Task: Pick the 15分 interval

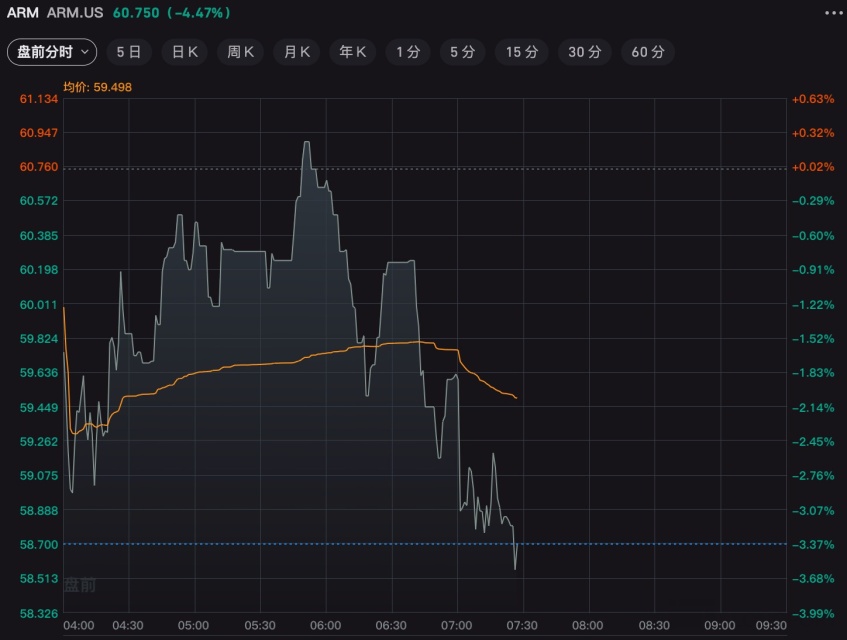Action: [x=521, y=52]
